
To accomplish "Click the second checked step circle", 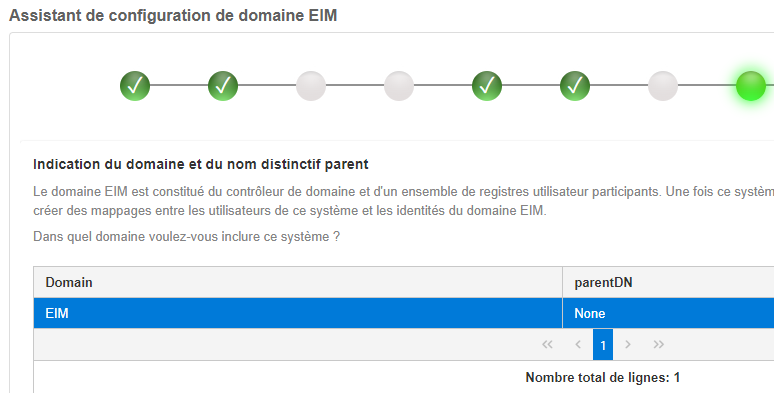I will 223,86.
